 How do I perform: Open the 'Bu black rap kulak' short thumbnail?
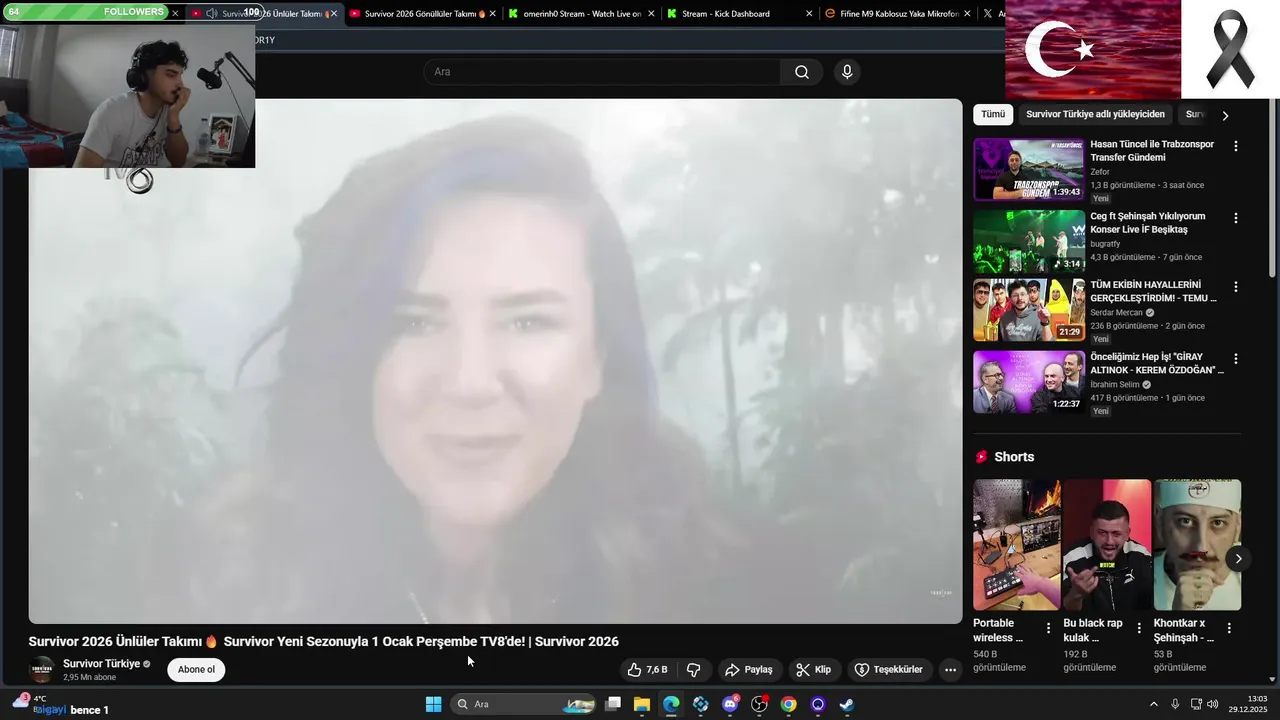click(x=1107, y=545)
